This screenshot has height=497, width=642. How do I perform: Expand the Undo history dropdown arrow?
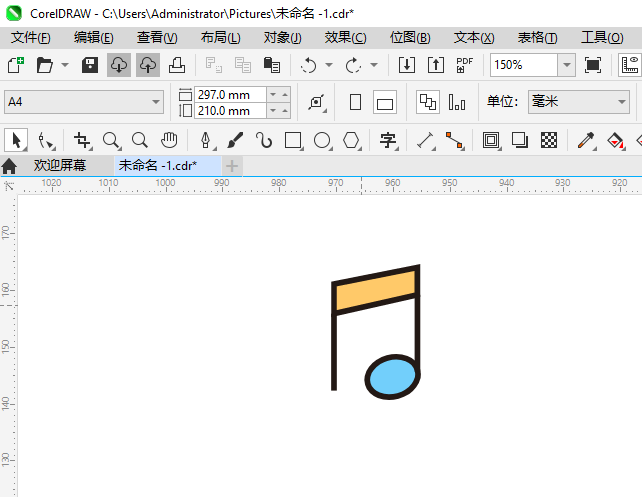click(x=329, y=65)
